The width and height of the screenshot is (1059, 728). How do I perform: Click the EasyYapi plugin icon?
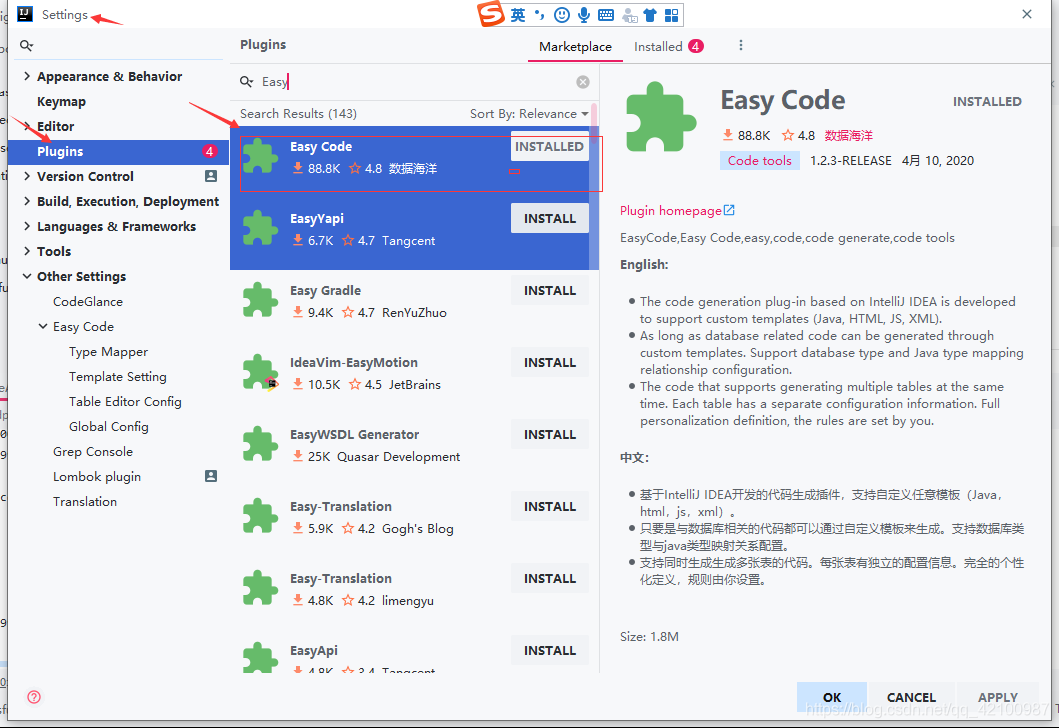(260, 228)
